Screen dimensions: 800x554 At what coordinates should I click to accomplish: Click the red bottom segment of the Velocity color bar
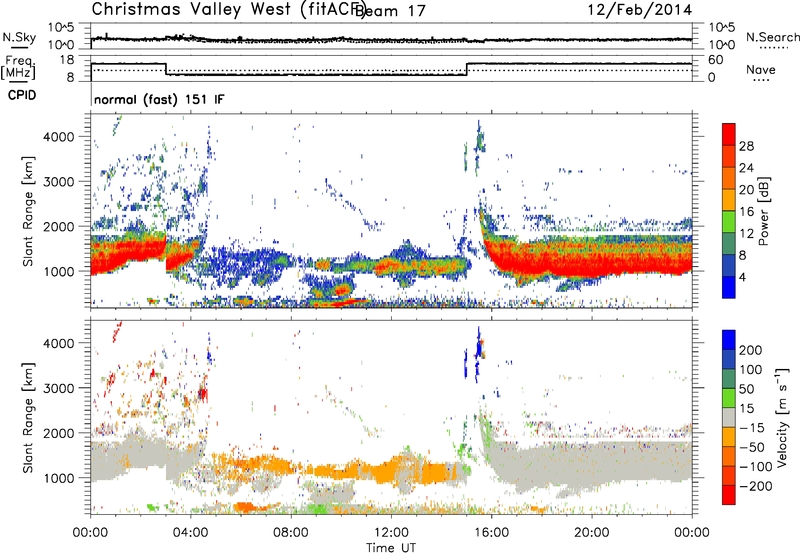click(x=729, y=495)
